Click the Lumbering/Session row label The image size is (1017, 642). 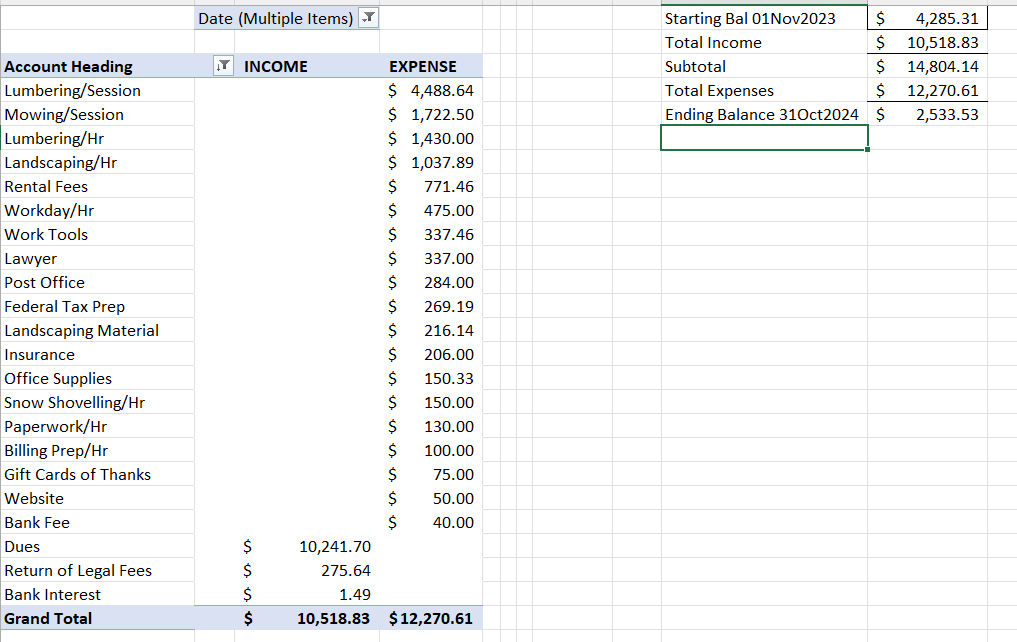[x=73, y=91]
